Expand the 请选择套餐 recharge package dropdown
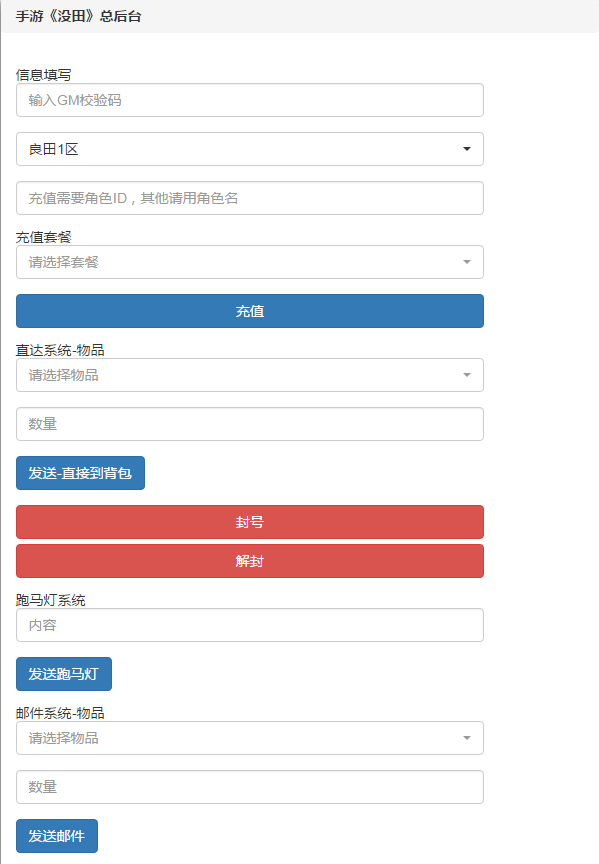 (x=250, y=262)
